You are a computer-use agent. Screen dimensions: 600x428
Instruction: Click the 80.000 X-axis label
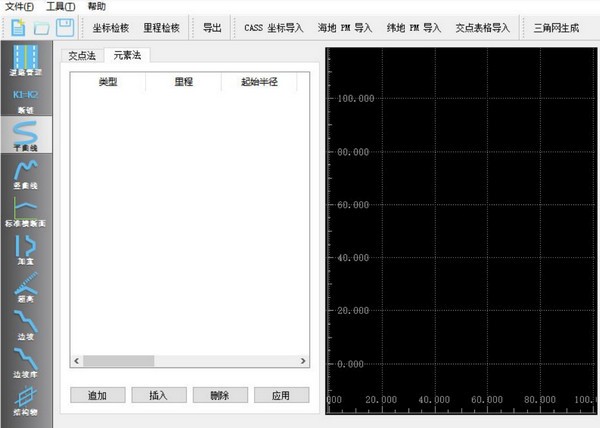point(540,400)
